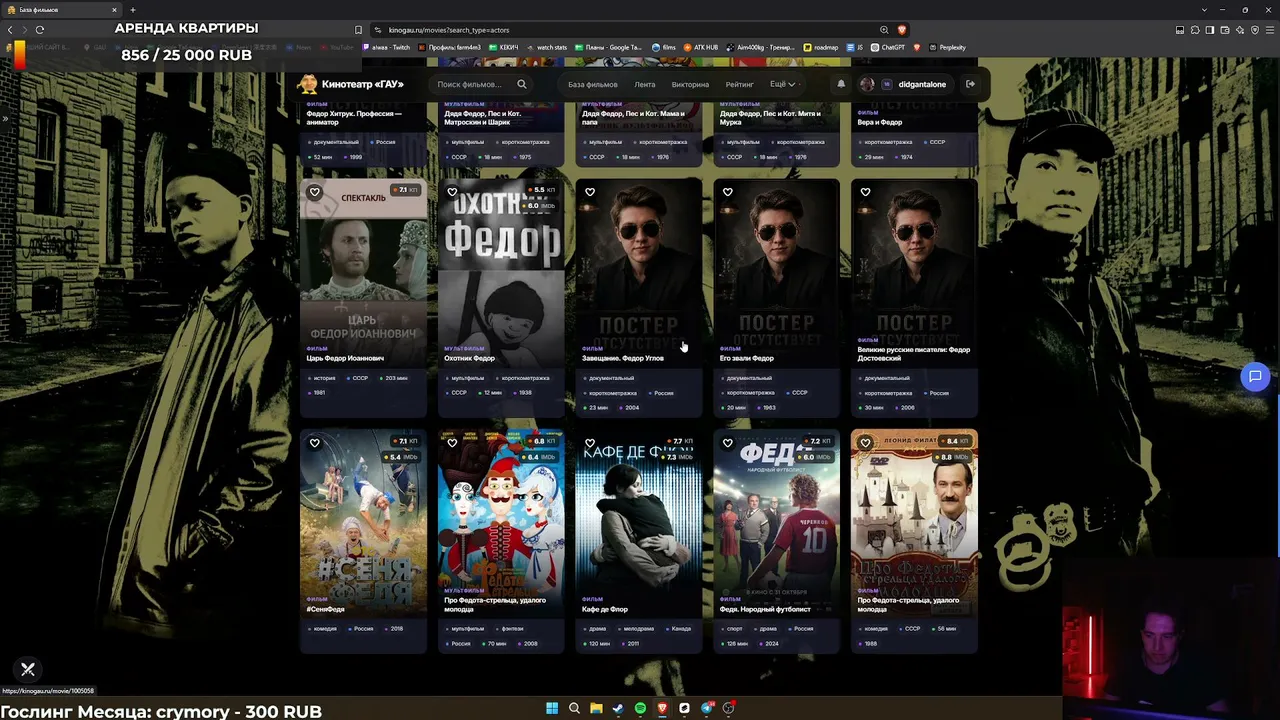Close the overlay with X button bottom-left
Image resolution: width=1280 pixels, height=720 pixels.
click(28, 670)
